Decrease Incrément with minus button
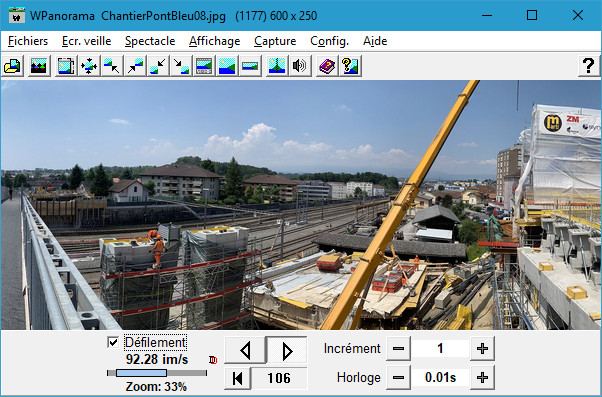The height and width of the screenshot is (397, 602). point(399,349)
